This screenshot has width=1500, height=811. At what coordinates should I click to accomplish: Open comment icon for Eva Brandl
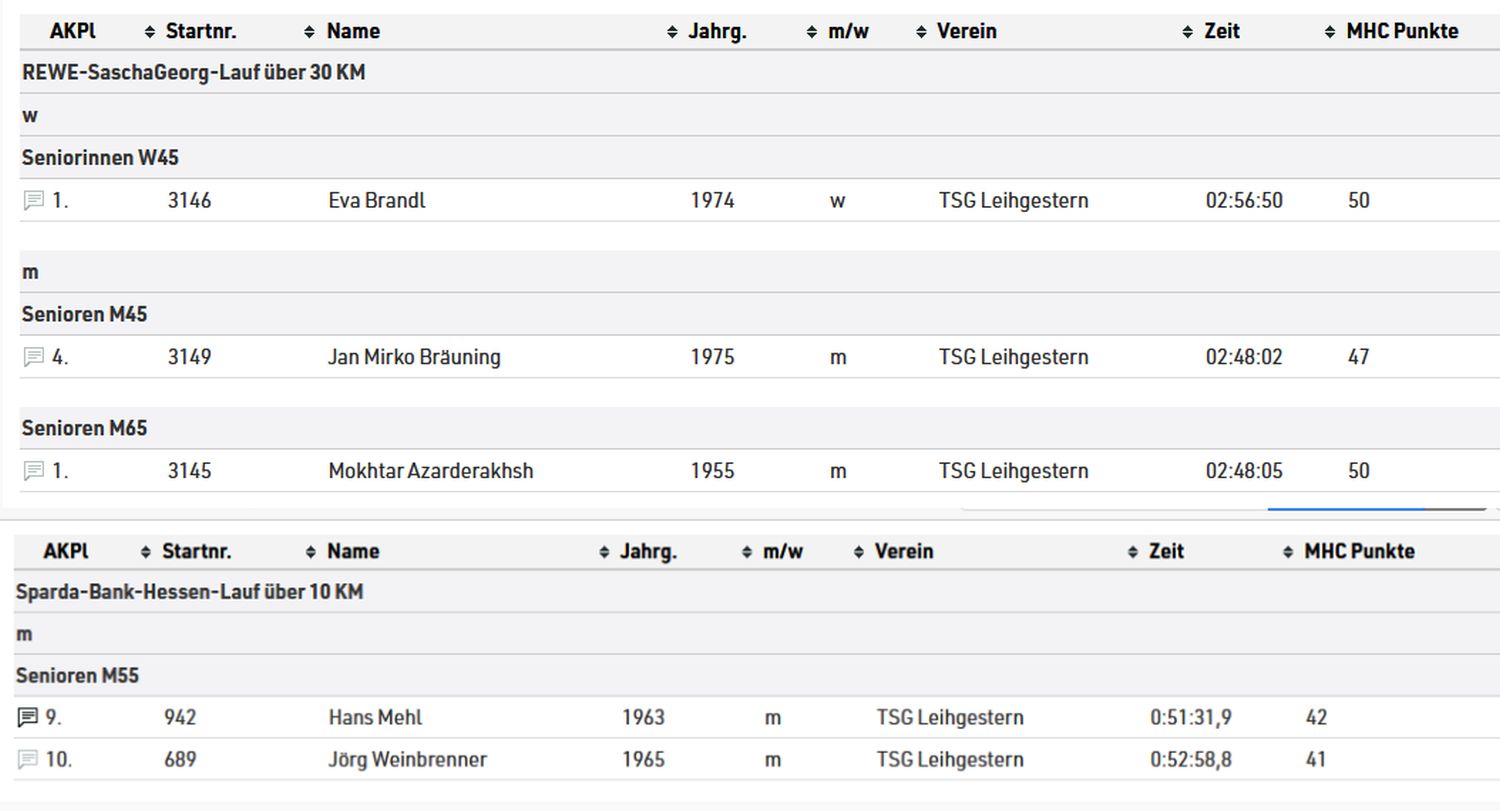click(x=33, y=201)
